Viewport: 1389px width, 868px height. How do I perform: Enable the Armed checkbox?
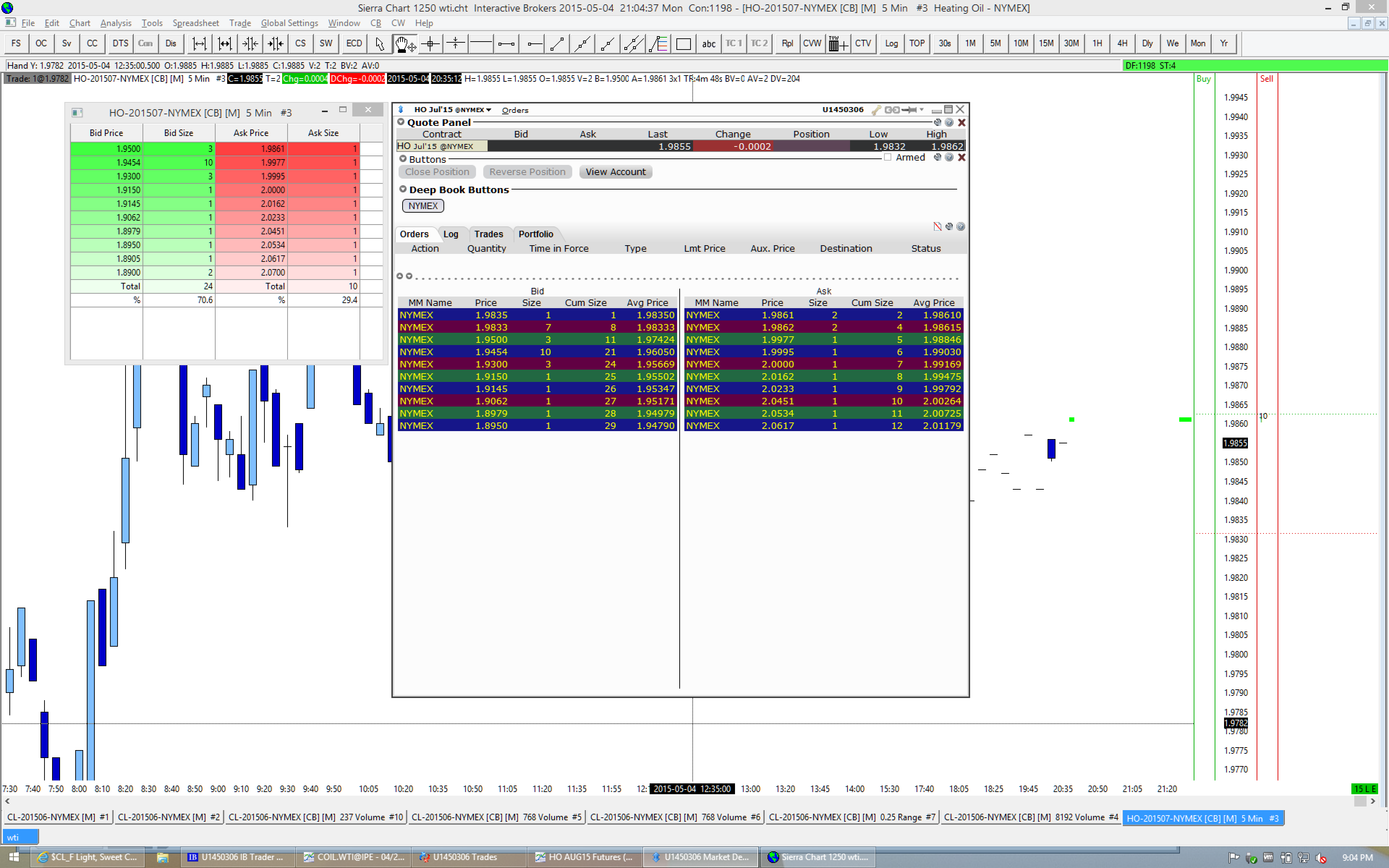click(888, 157)
